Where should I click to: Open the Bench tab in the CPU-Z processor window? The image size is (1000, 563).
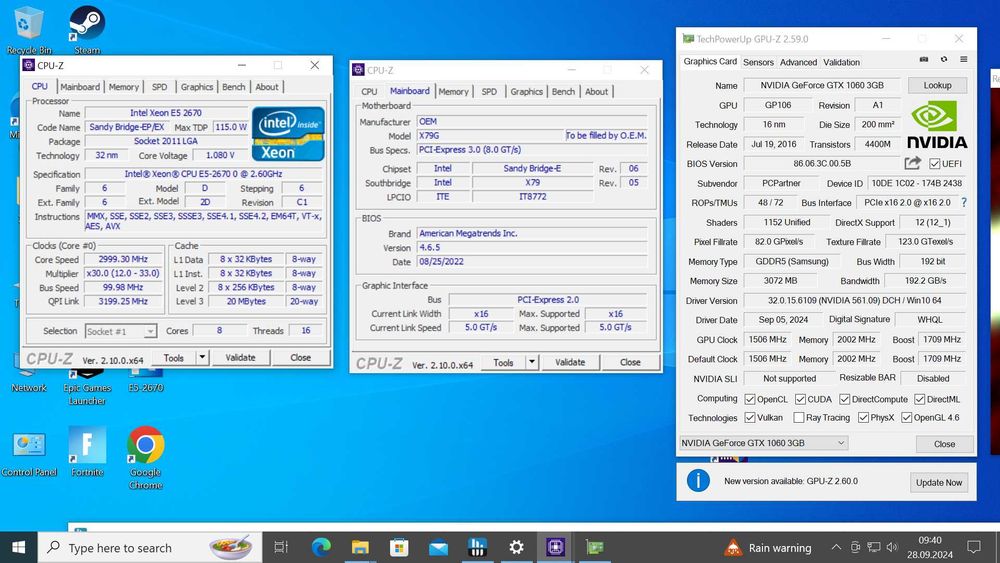[x=234, y=87]
